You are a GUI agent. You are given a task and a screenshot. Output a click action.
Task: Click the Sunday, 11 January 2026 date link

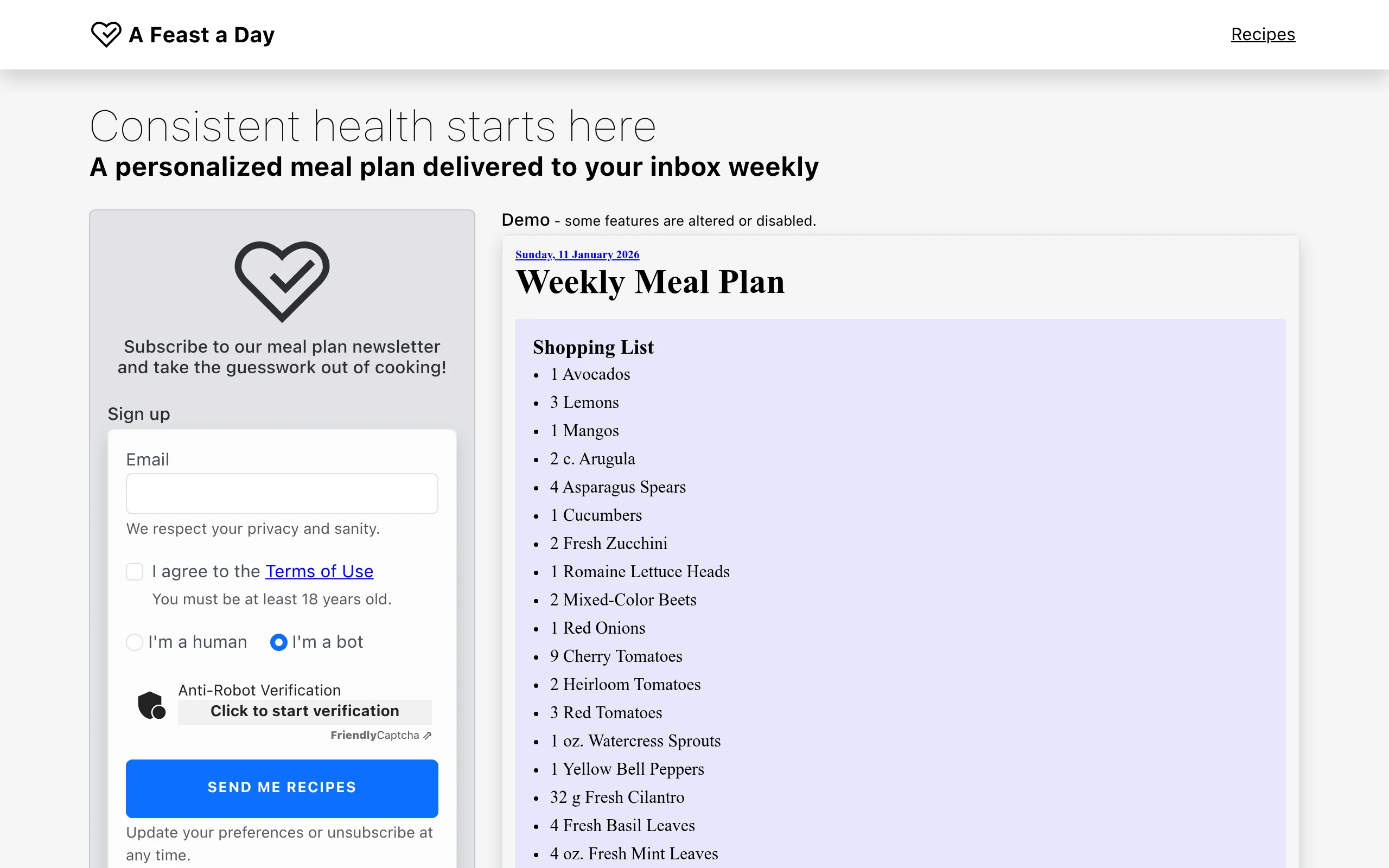(577, 254)
